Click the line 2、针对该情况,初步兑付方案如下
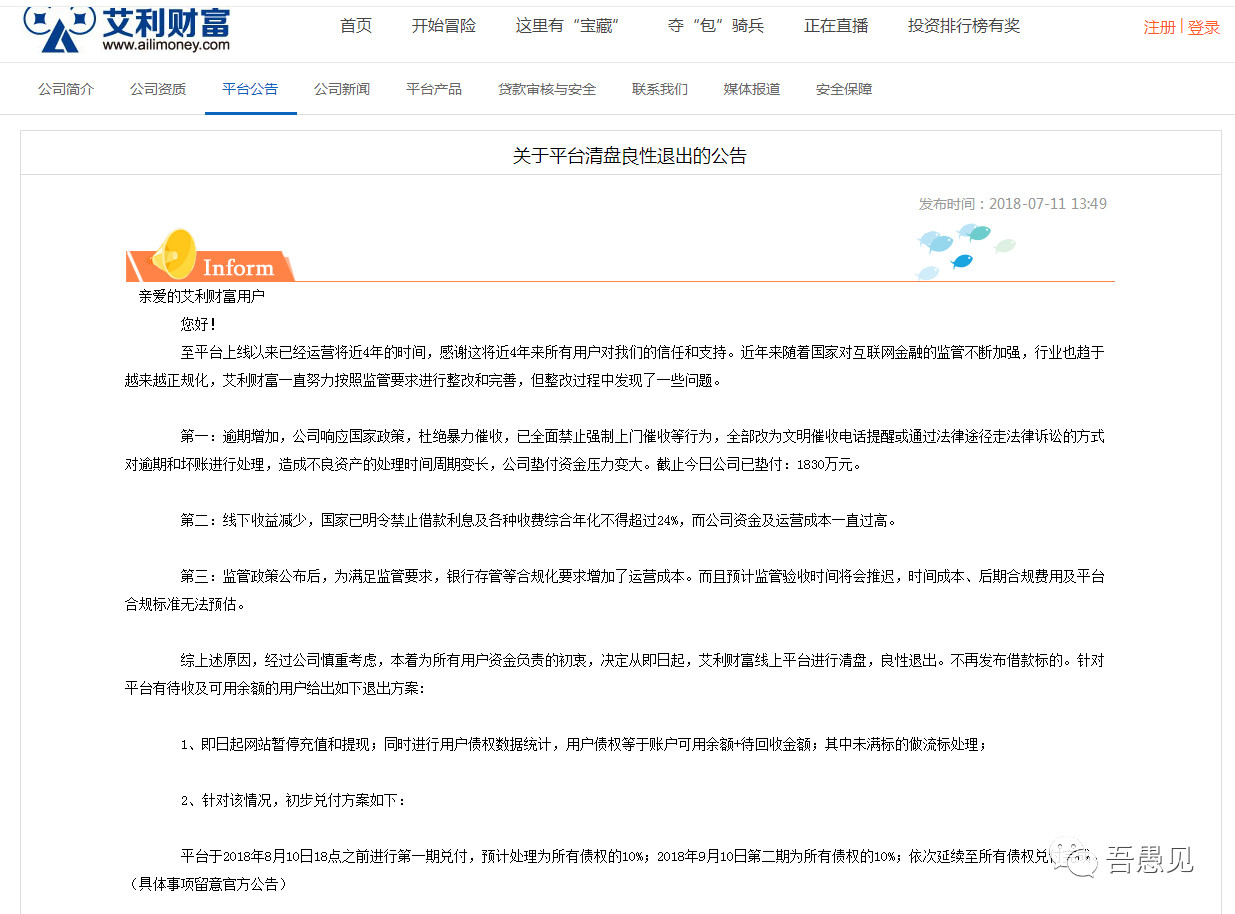 pos(294,801)
